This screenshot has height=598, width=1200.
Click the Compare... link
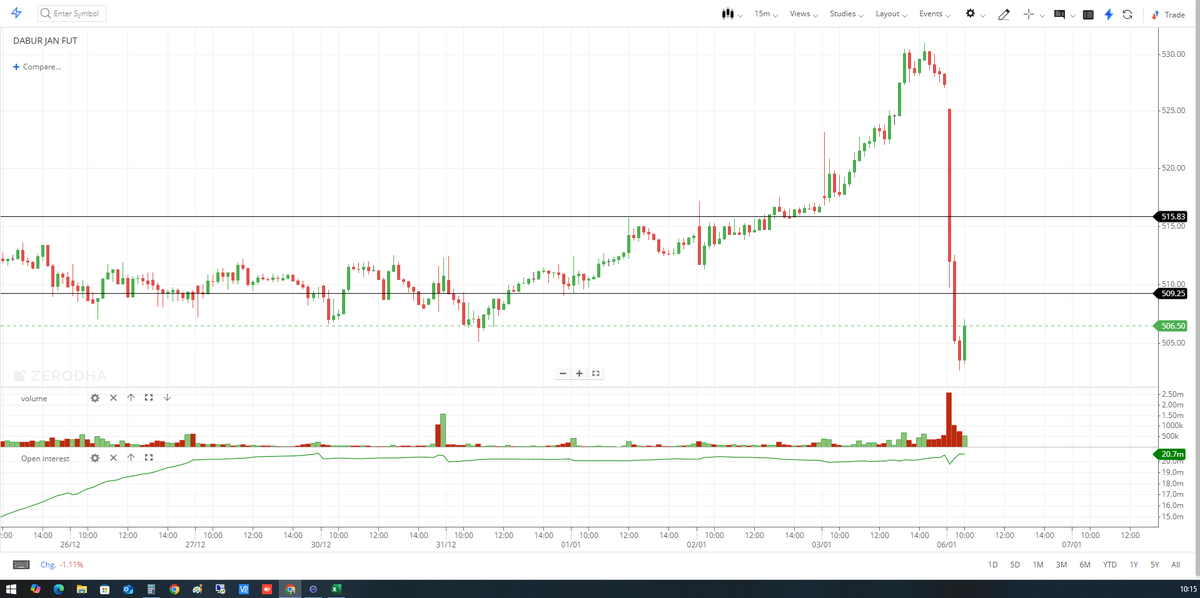click(37, 67)
